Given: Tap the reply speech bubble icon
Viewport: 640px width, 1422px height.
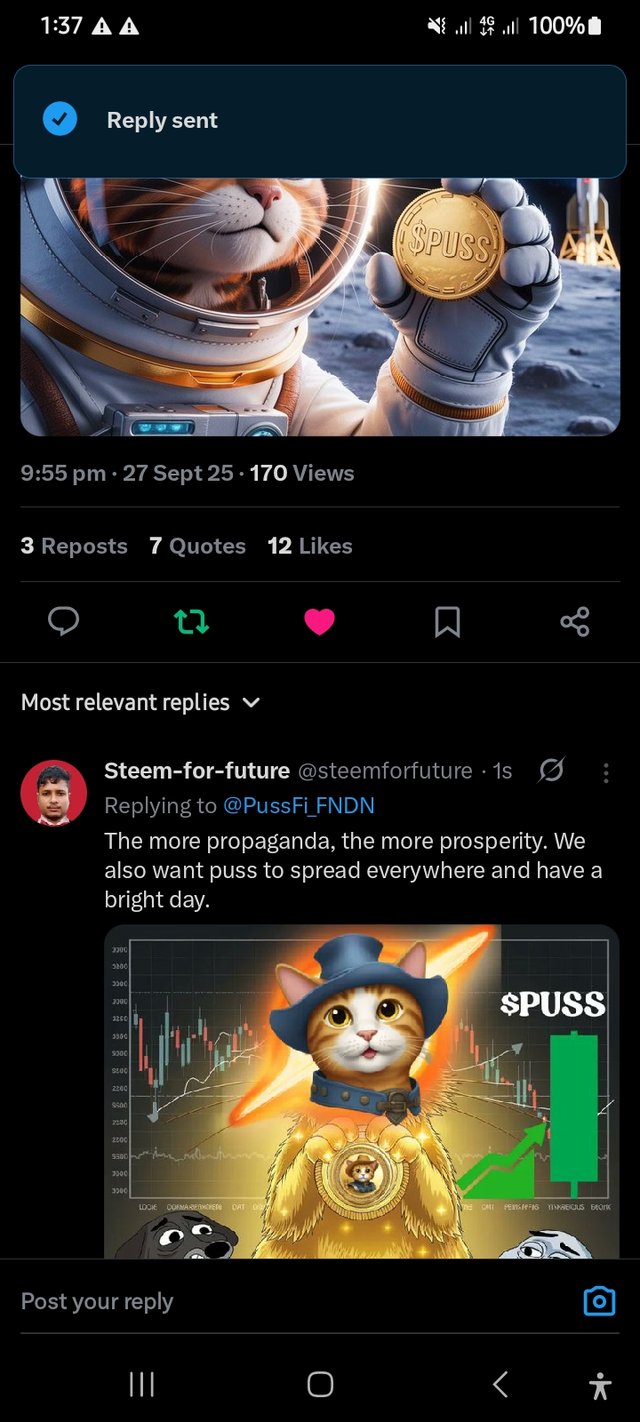Looking at the screenshot, I should [x=63, y=622].
